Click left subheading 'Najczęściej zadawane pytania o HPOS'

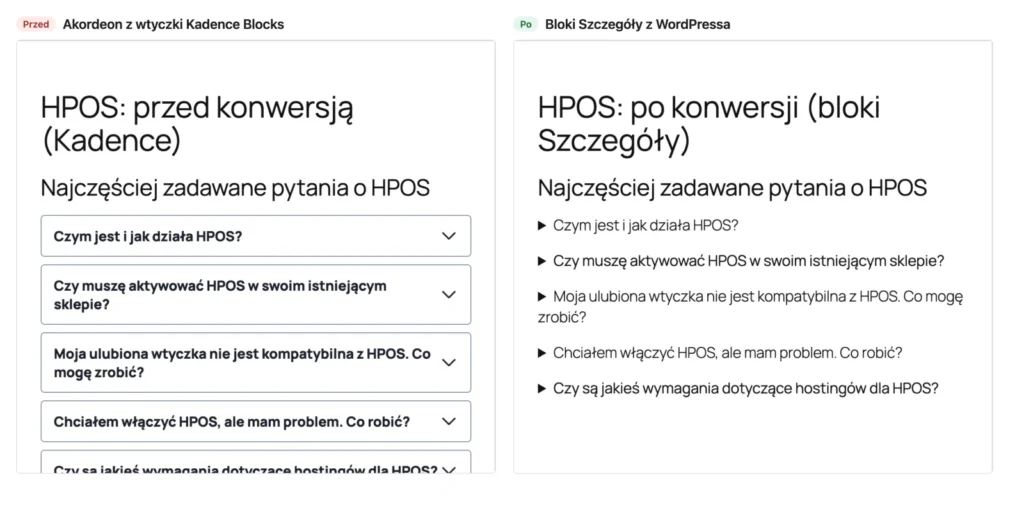point(235,188)
